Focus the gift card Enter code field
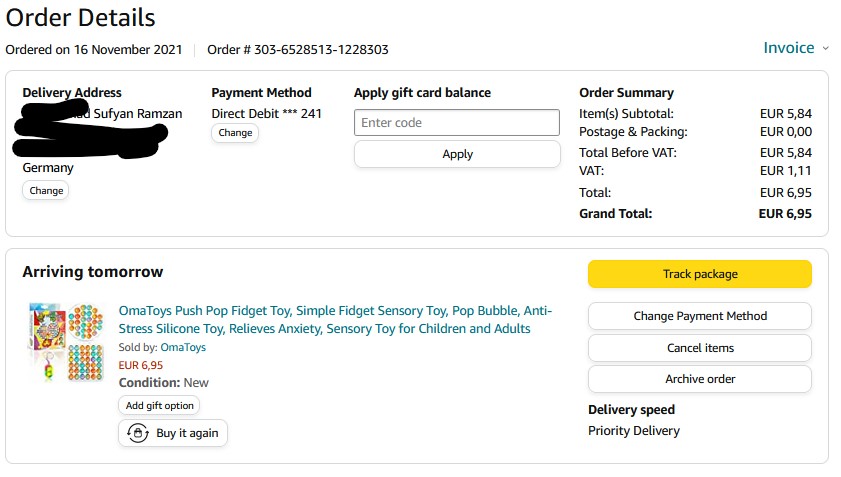 (457, 123)
